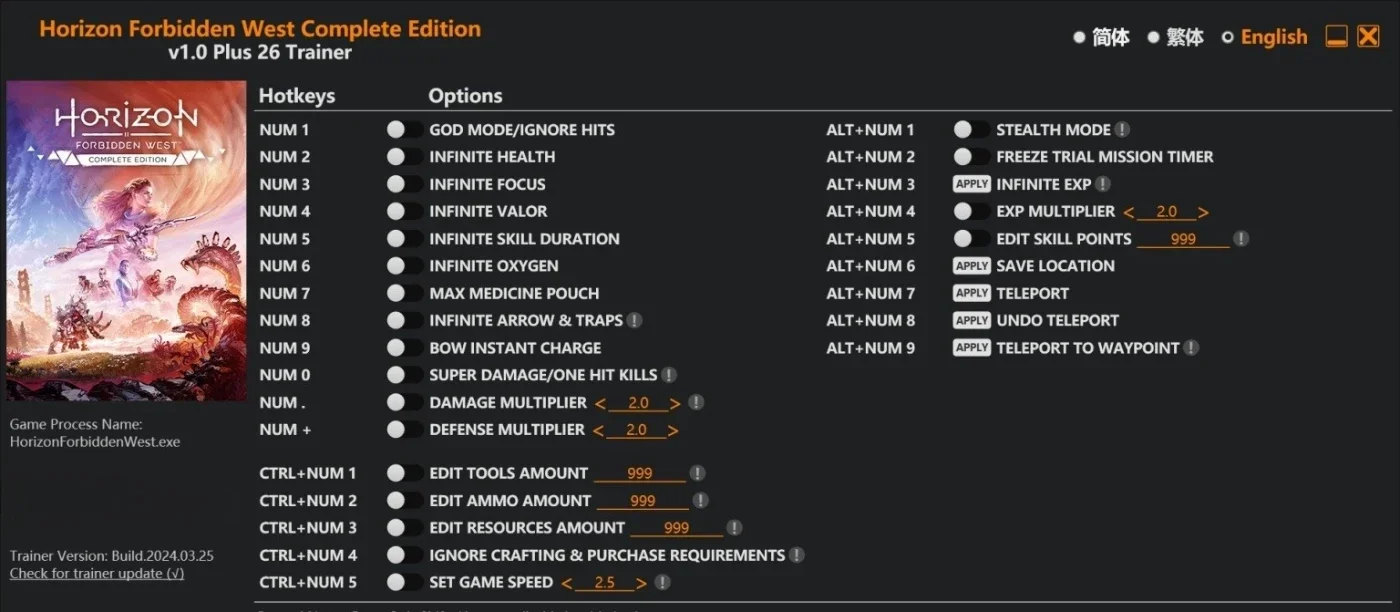Click the info icon next to Infinite EXP

[1102, 184]
